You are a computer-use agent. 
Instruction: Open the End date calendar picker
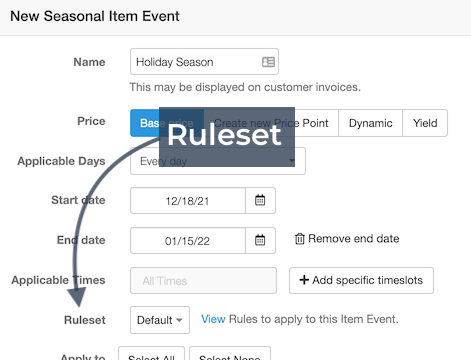[x=260, y=240]
